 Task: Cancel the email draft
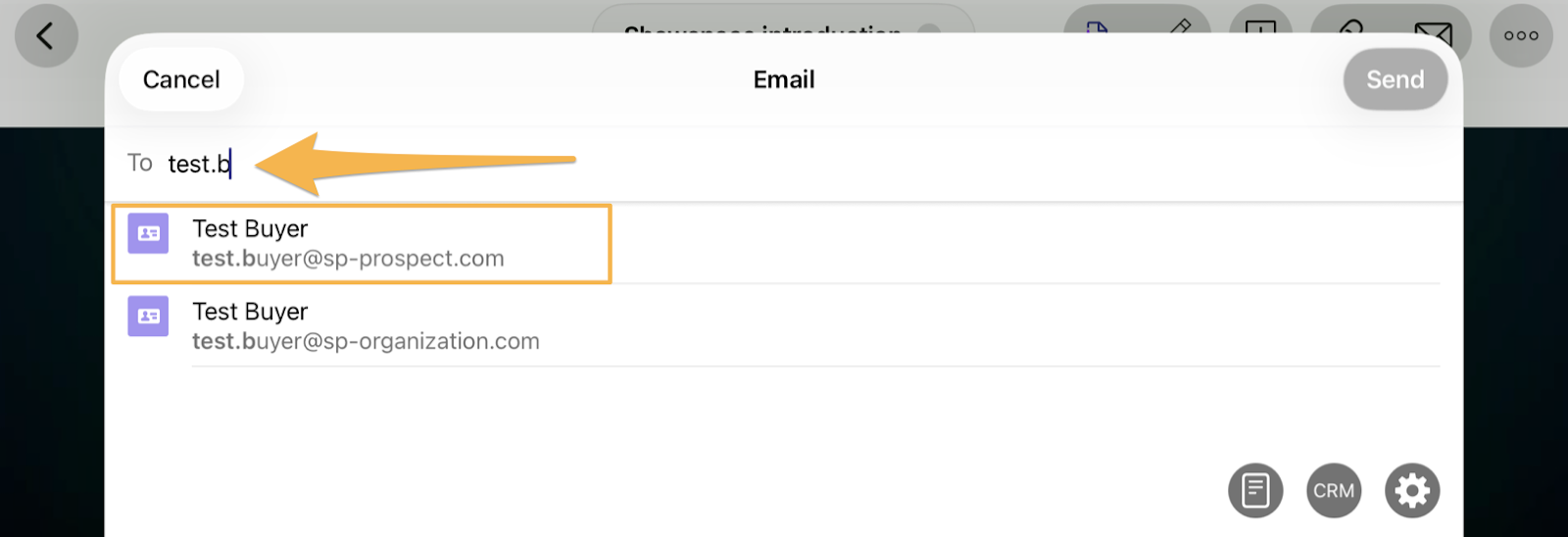tap(181, 79)
